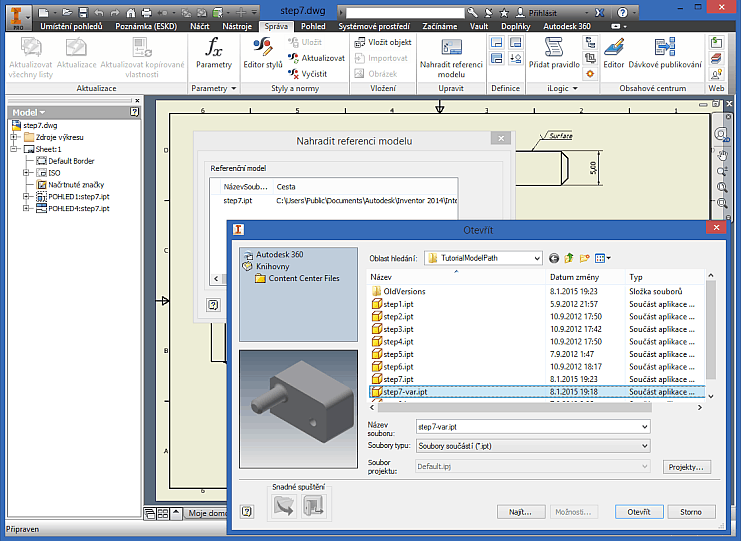Click Model browser help icon

(x=134, y=112)
